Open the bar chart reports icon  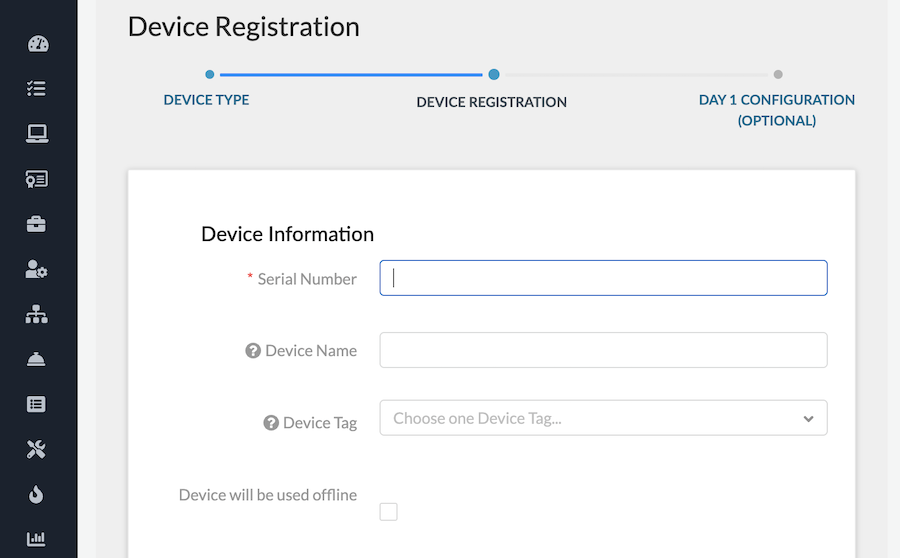coord(36,538)
